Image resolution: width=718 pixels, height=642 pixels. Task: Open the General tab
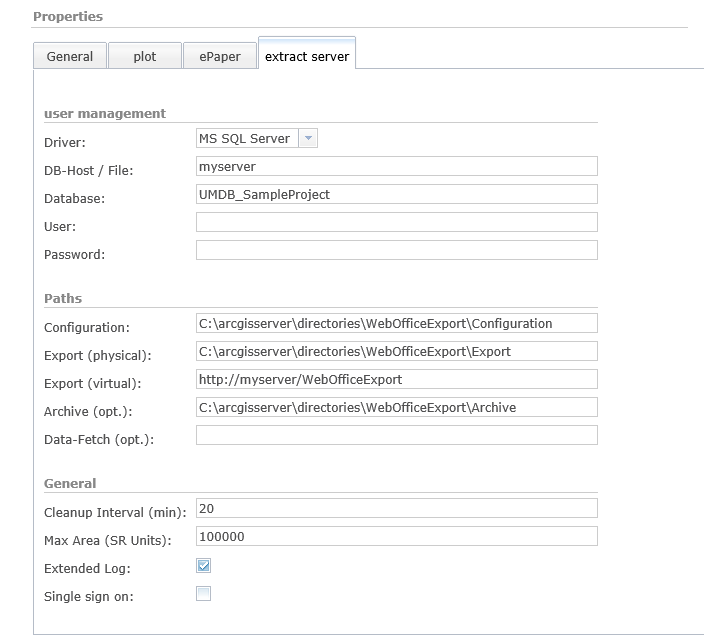click(x=69, y=56)
